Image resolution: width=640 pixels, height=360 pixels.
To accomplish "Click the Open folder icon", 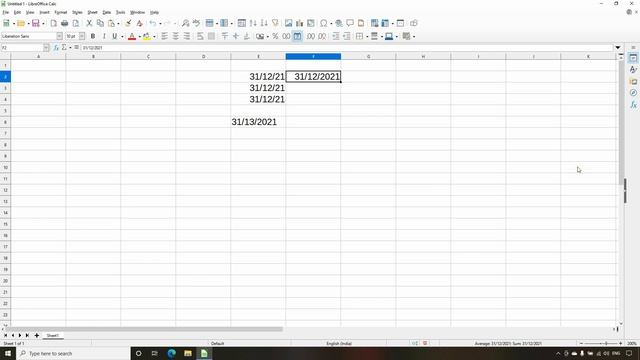I will pos(20,23).
